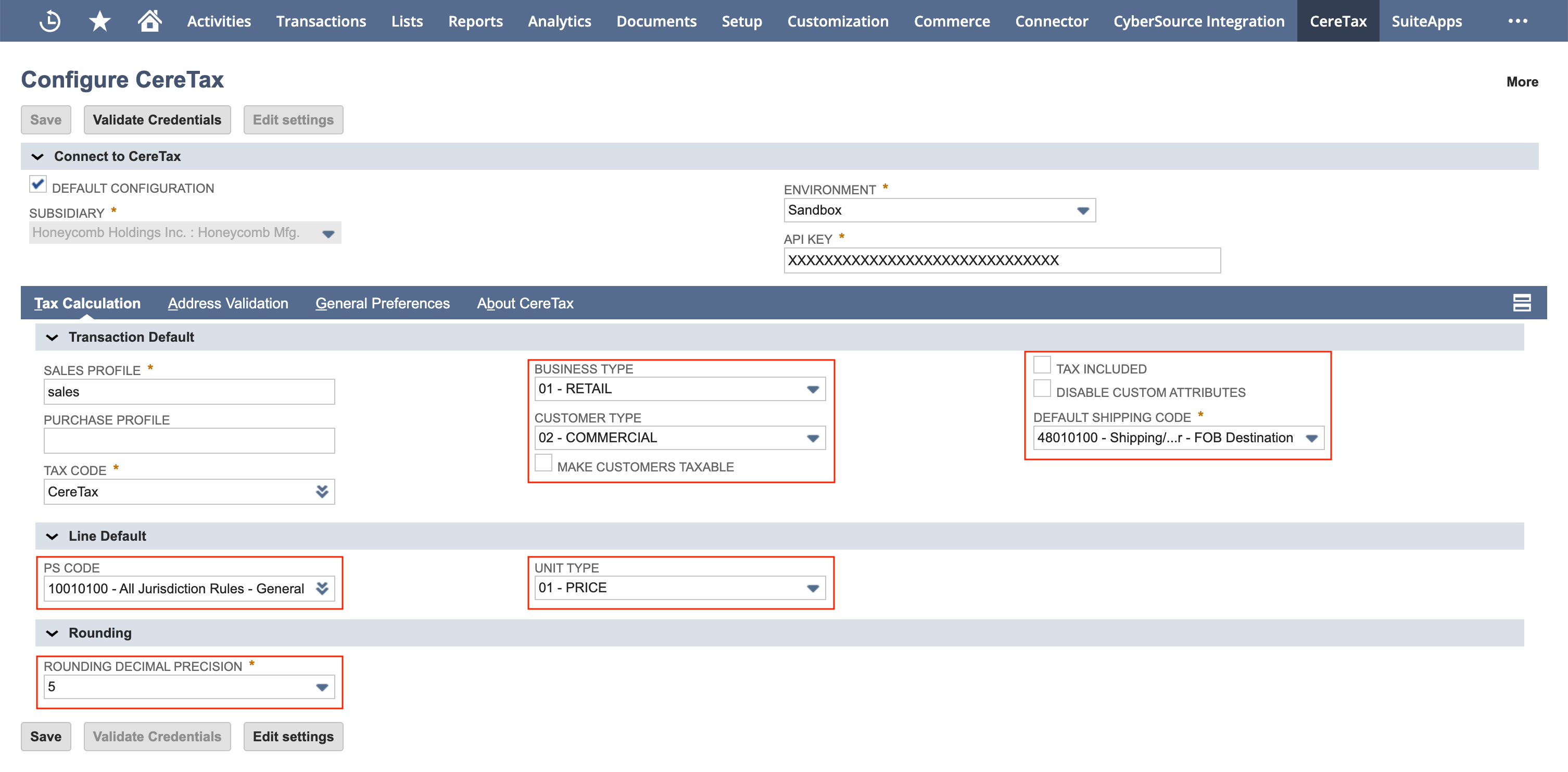Click the top Validate Credentials button

157,120
